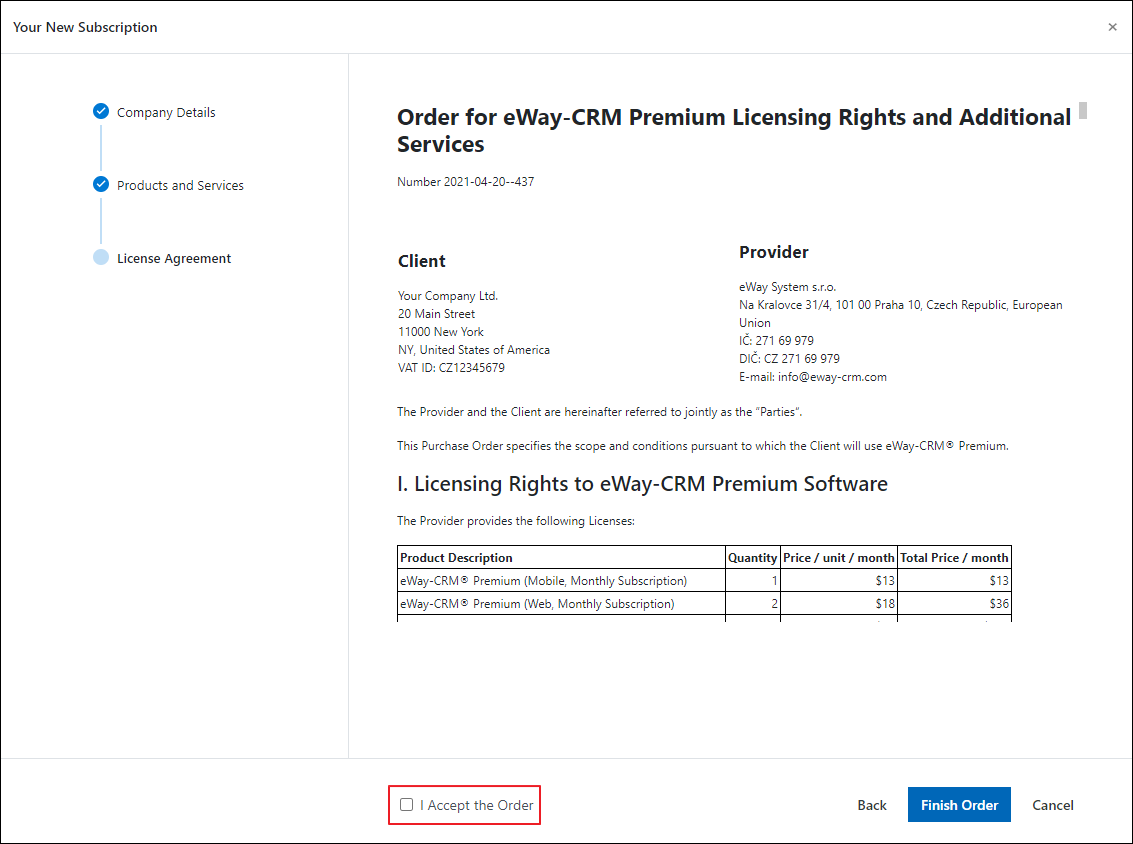Tick the I Accept the Order checkbox
Image resolution: width=1133 pixels, height=844 pixels.
pyautogui.click(x=407, y=804)
